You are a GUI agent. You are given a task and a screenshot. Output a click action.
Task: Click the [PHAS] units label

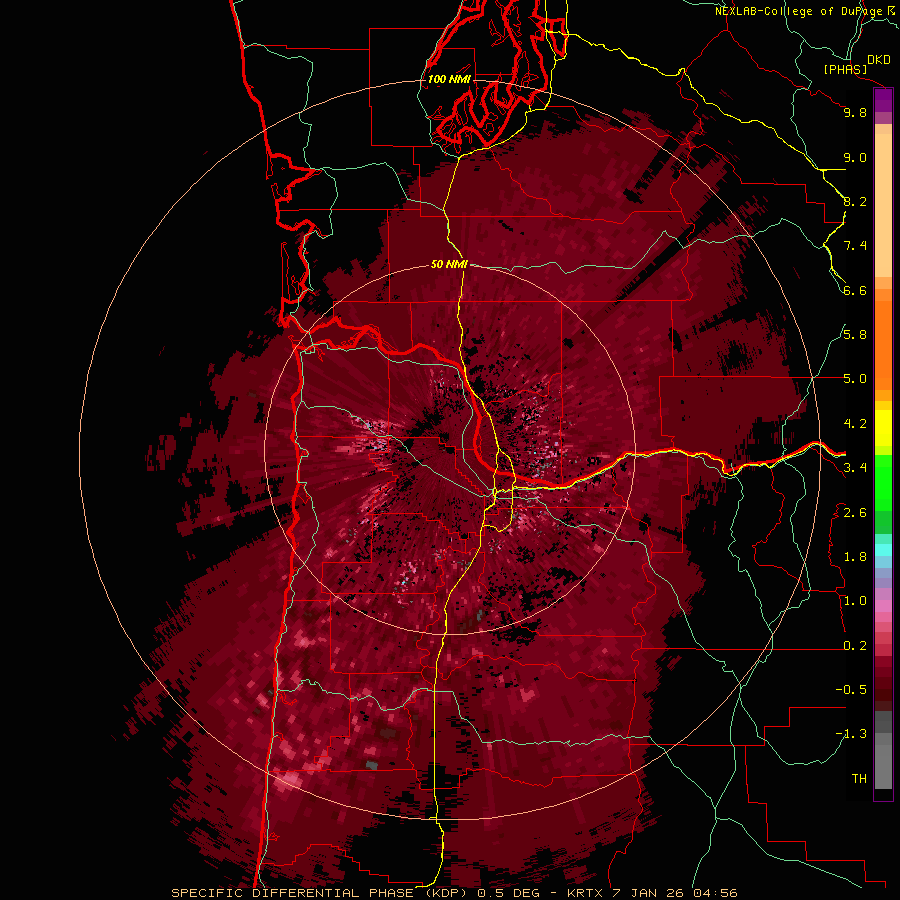pyautogui.click(x=845, y=69)
